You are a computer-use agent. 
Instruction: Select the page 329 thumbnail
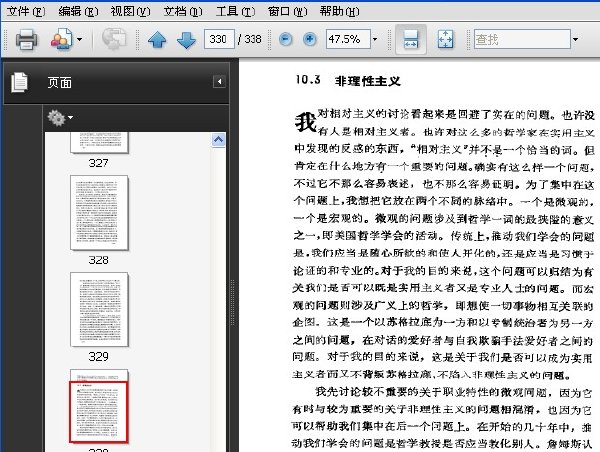tap(99, 309)
